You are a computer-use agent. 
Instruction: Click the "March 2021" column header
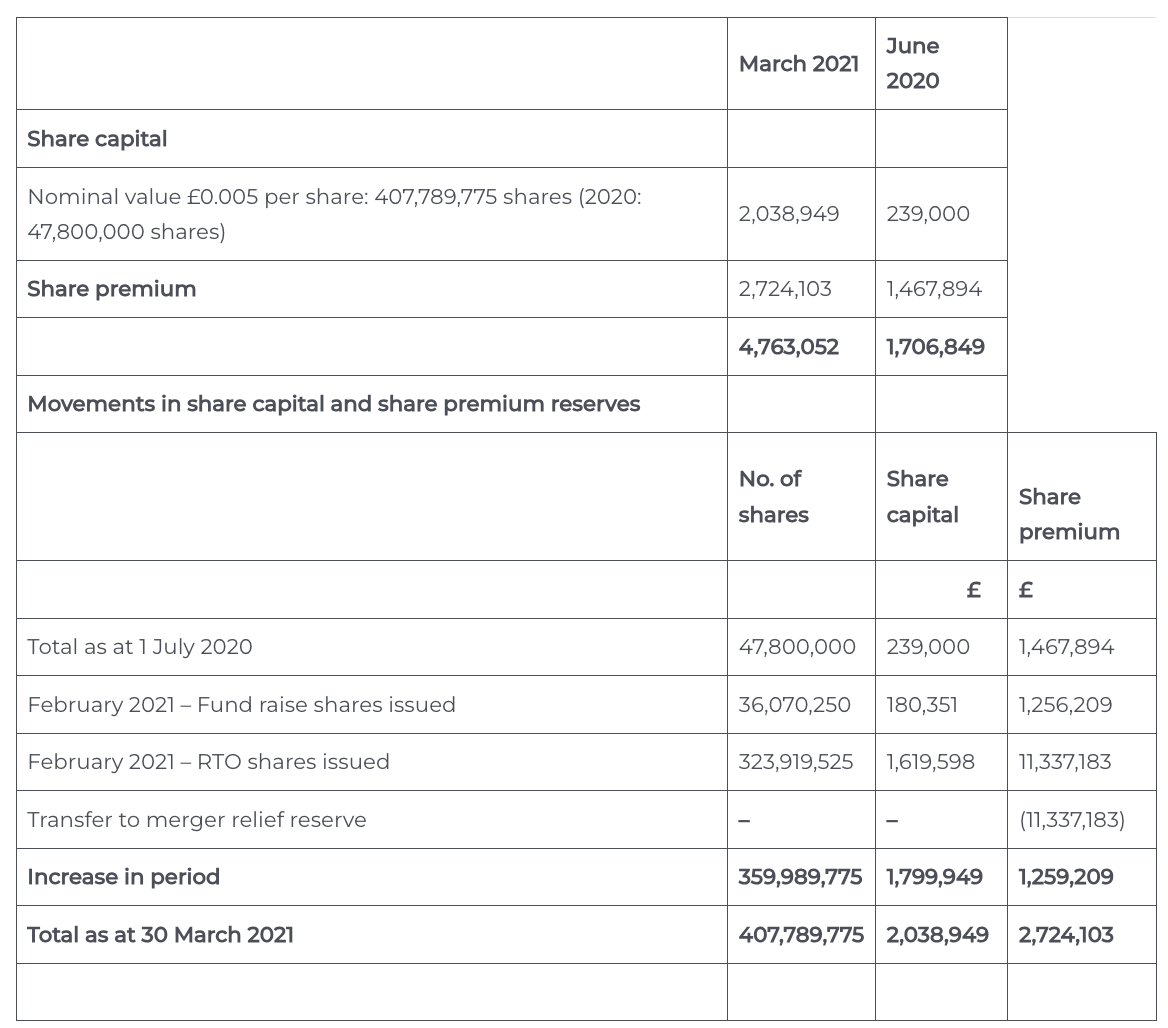(x=798, y=64)
